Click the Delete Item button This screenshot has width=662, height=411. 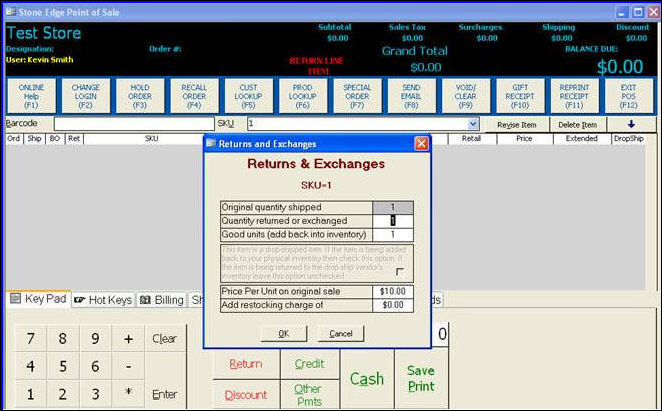[x=578, y=125]
